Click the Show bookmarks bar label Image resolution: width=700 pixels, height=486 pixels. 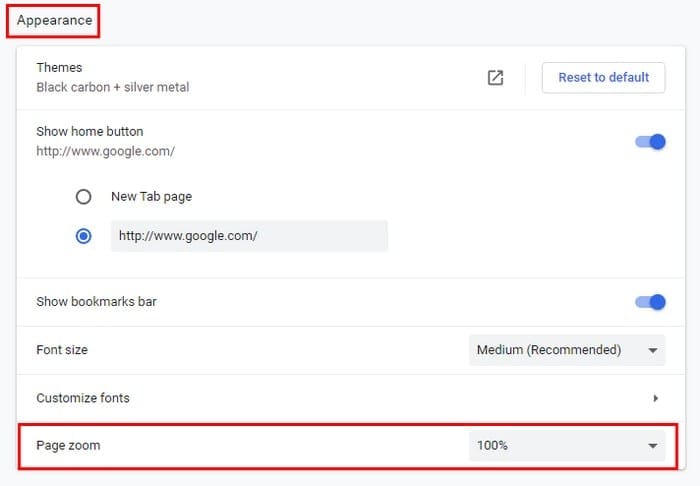coord(96,302)
